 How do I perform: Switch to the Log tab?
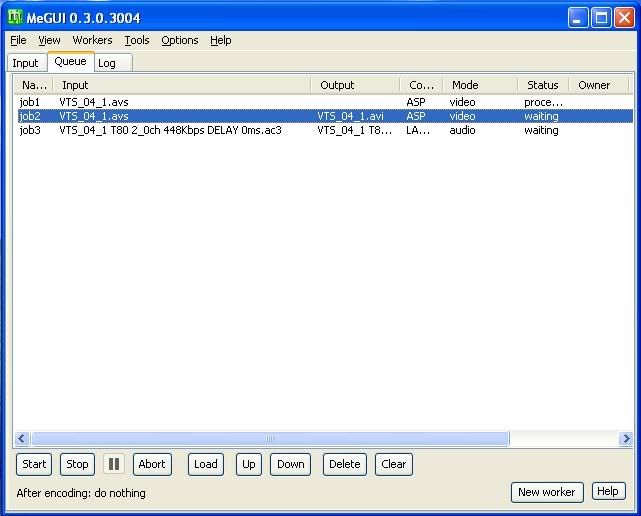coord(107,63)
